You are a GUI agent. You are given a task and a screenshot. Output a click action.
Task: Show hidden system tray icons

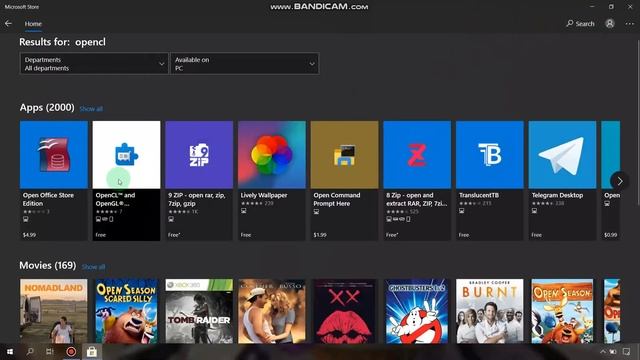coord(603,351)
